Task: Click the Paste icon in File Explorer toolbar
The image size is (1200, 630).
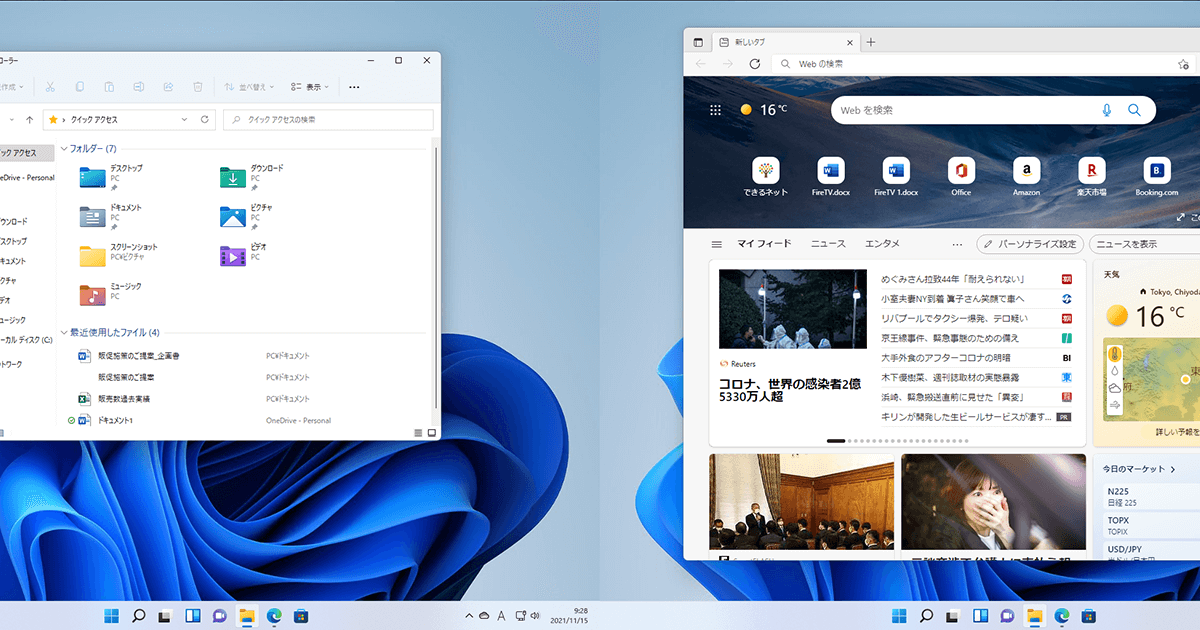Action: click(x=110, y=87)
